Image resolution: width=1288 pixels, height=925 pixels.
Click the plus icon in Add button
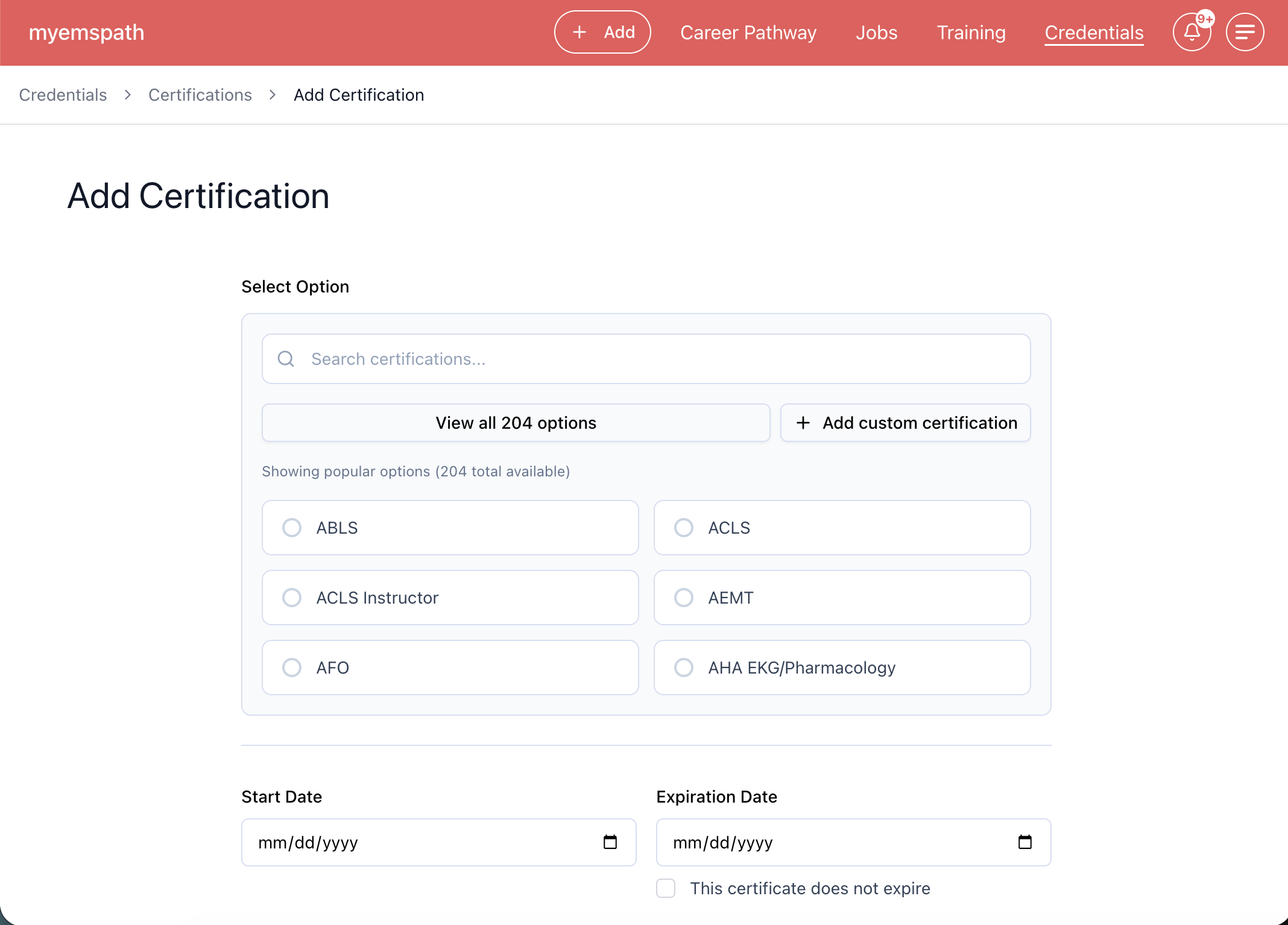point(579,33)
